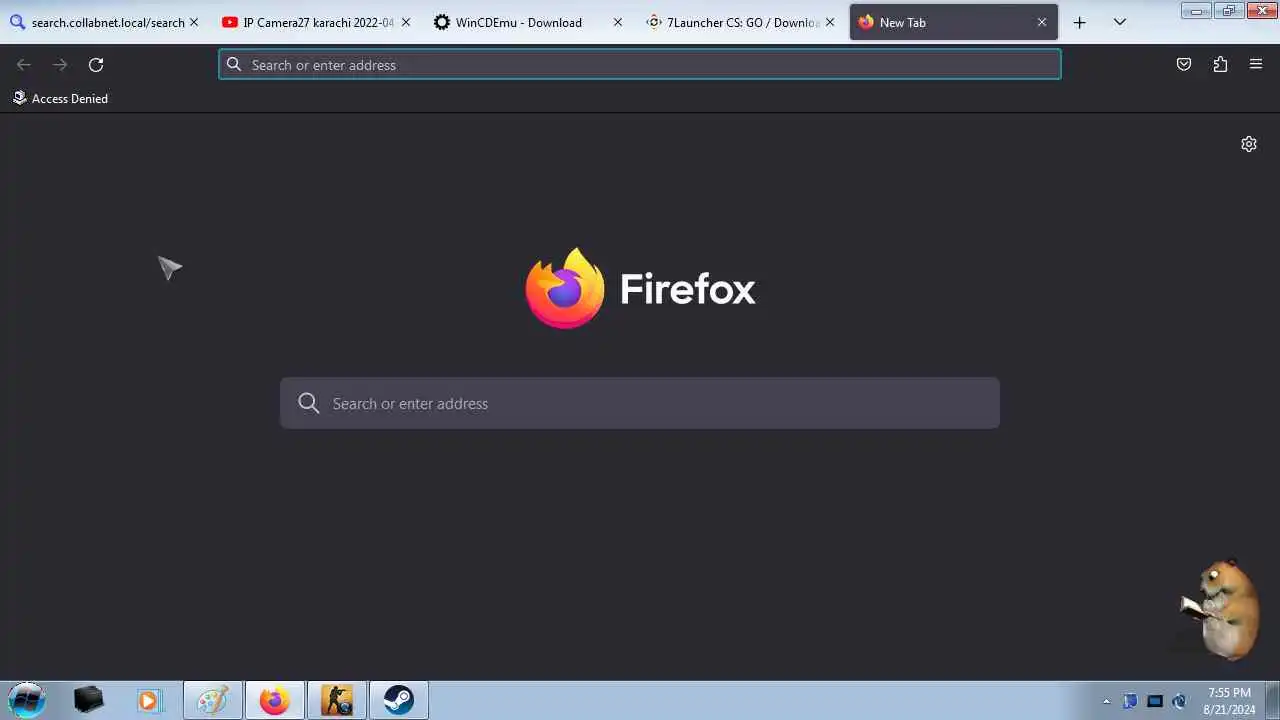Click the network tray icon

(x=1155, y=701)
